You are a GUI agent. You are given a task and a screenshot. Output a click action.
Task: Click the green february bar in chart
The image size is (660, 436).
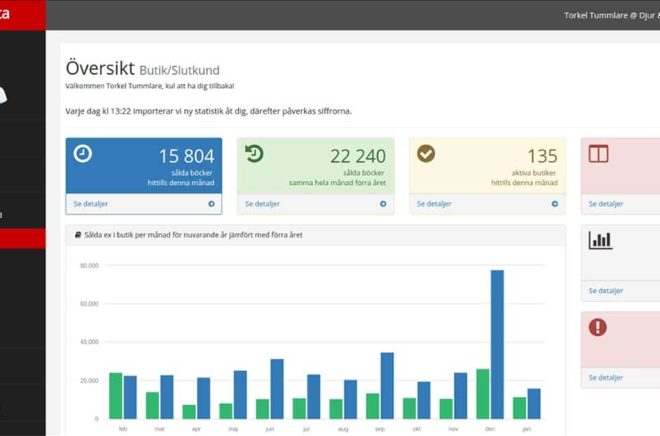pyautogui.click(x=116, y=396)
